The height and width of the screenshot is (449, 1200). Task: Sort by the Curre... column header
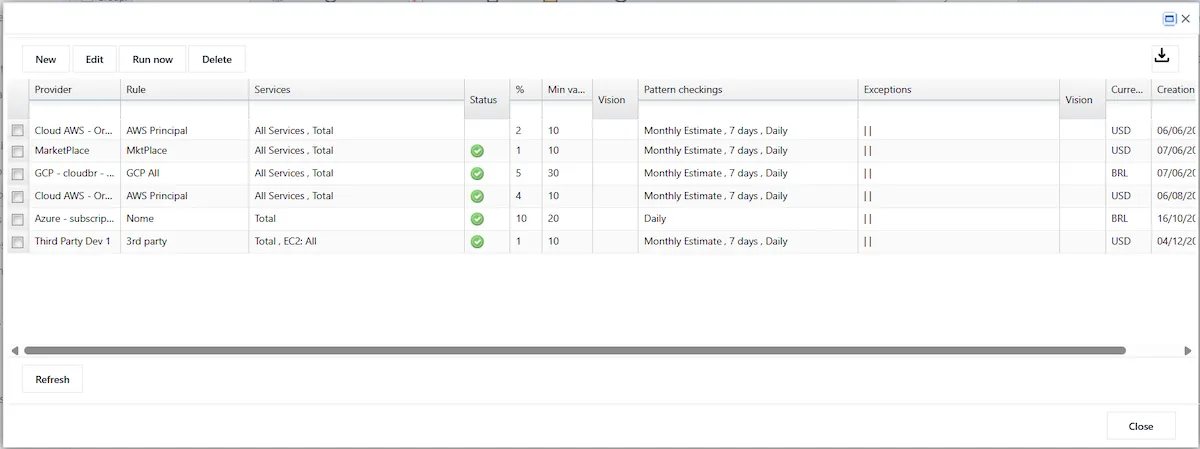1128,90
